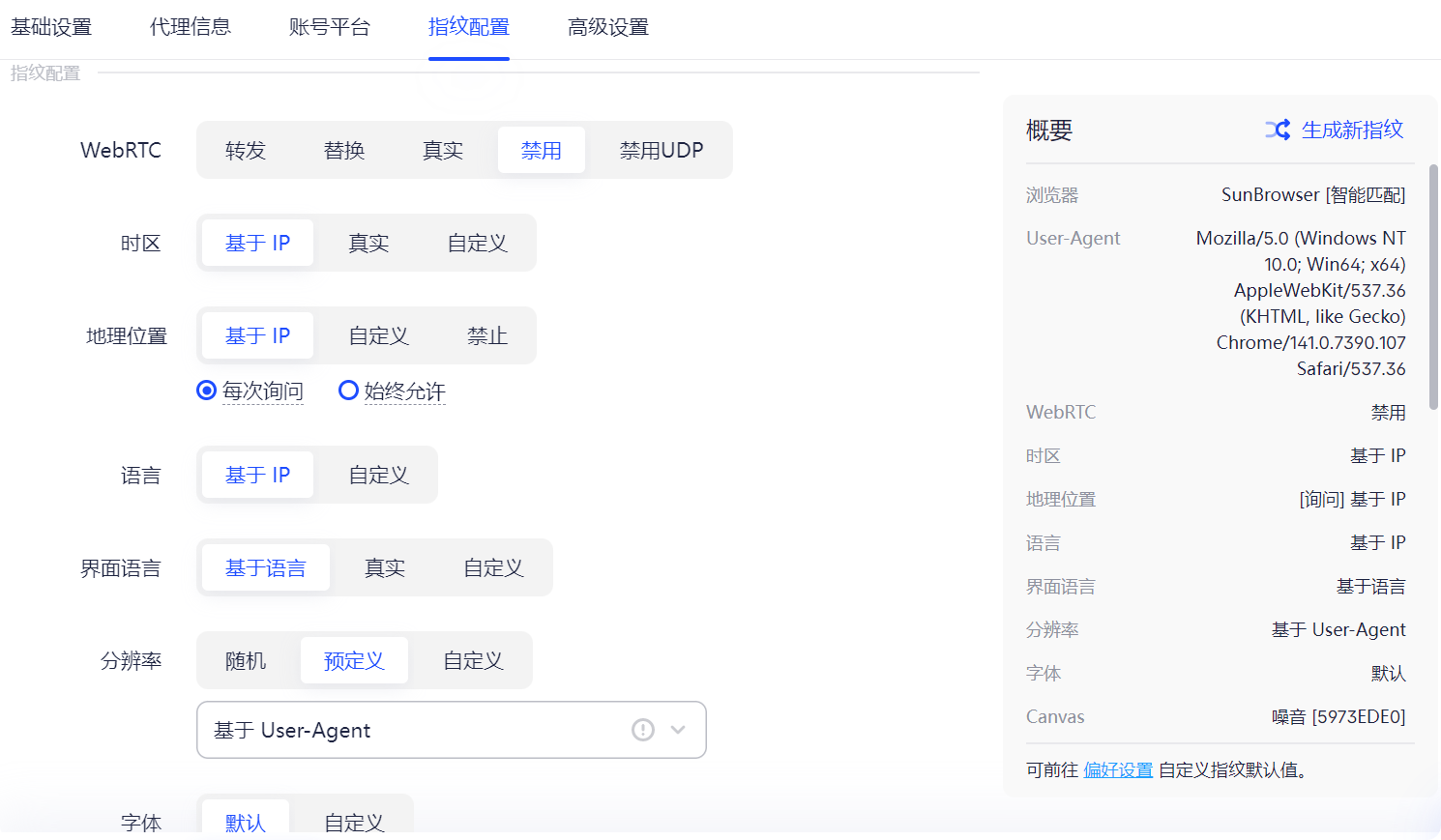Image resolution: width=1441 pixels, height=840 pixels.
Task: Set 分辨率 to 随机
Action: 246,660
